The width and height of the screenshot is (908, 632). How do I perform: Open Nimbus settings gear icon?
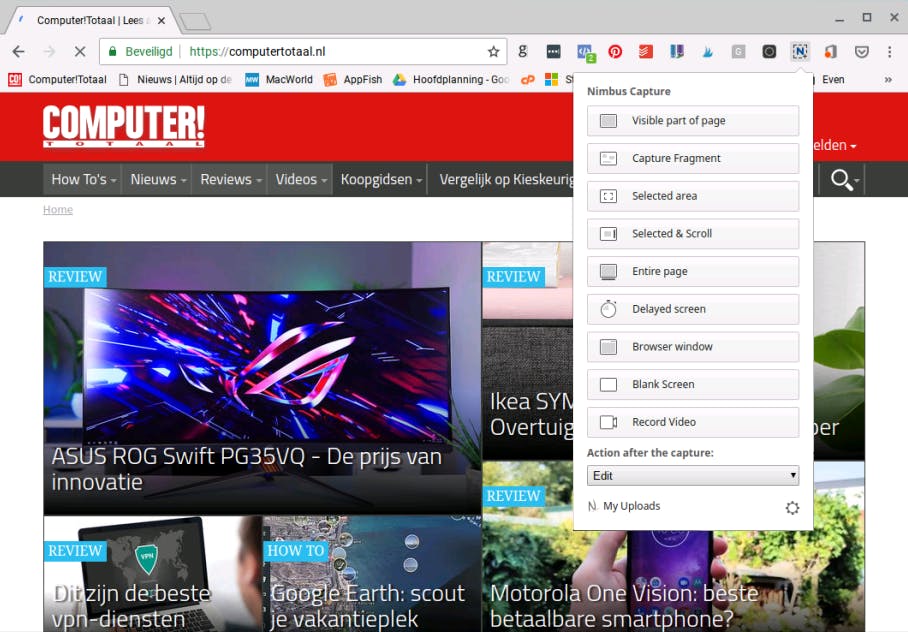792,508
